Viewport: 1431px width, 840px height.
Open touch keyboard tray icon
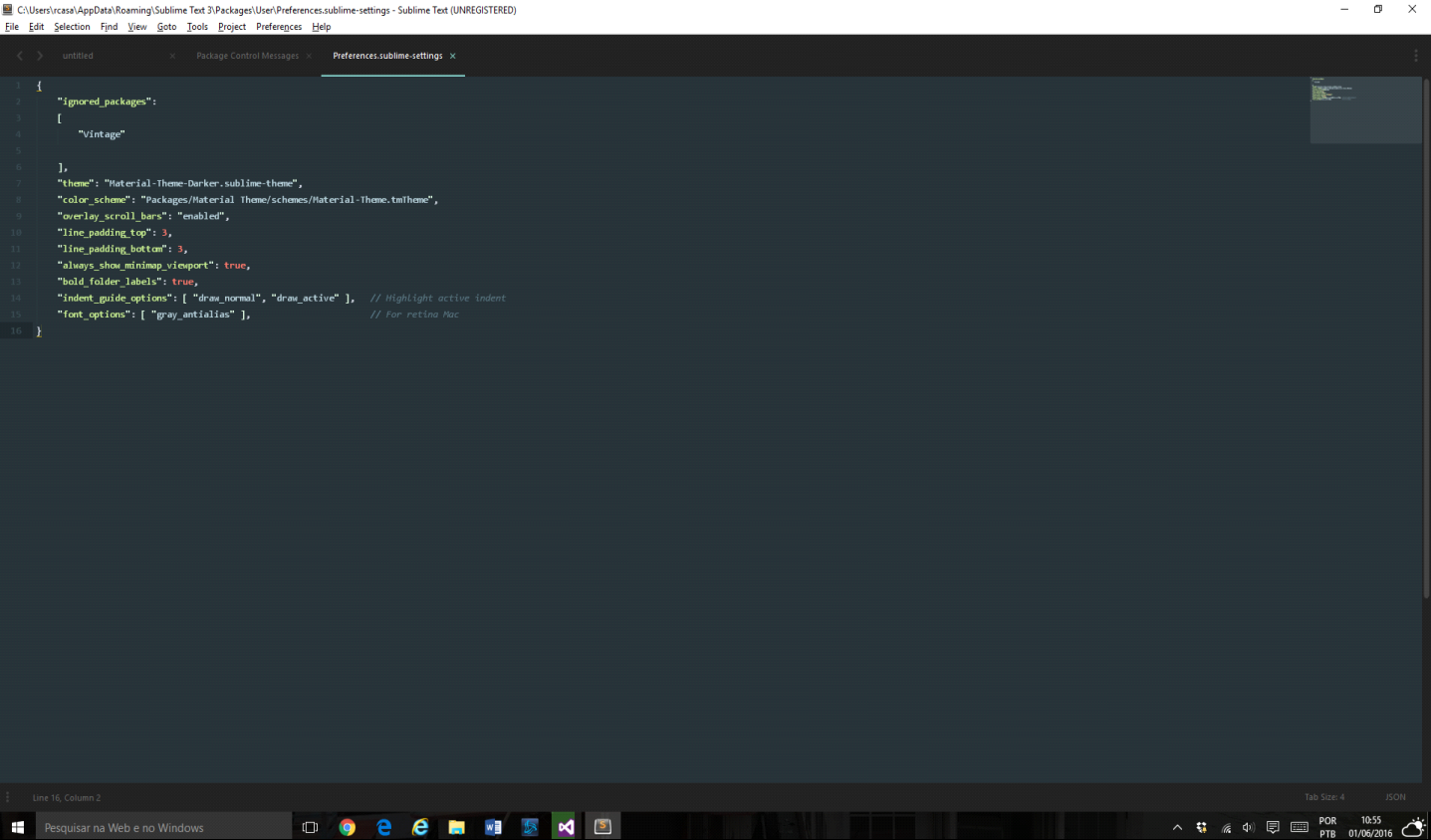(x=1300, y=827)
